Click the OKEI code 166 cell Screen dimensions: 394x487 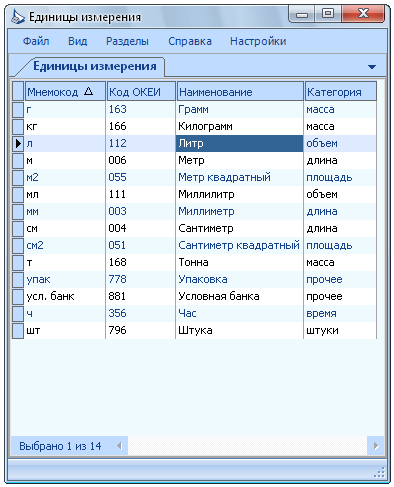141,127
